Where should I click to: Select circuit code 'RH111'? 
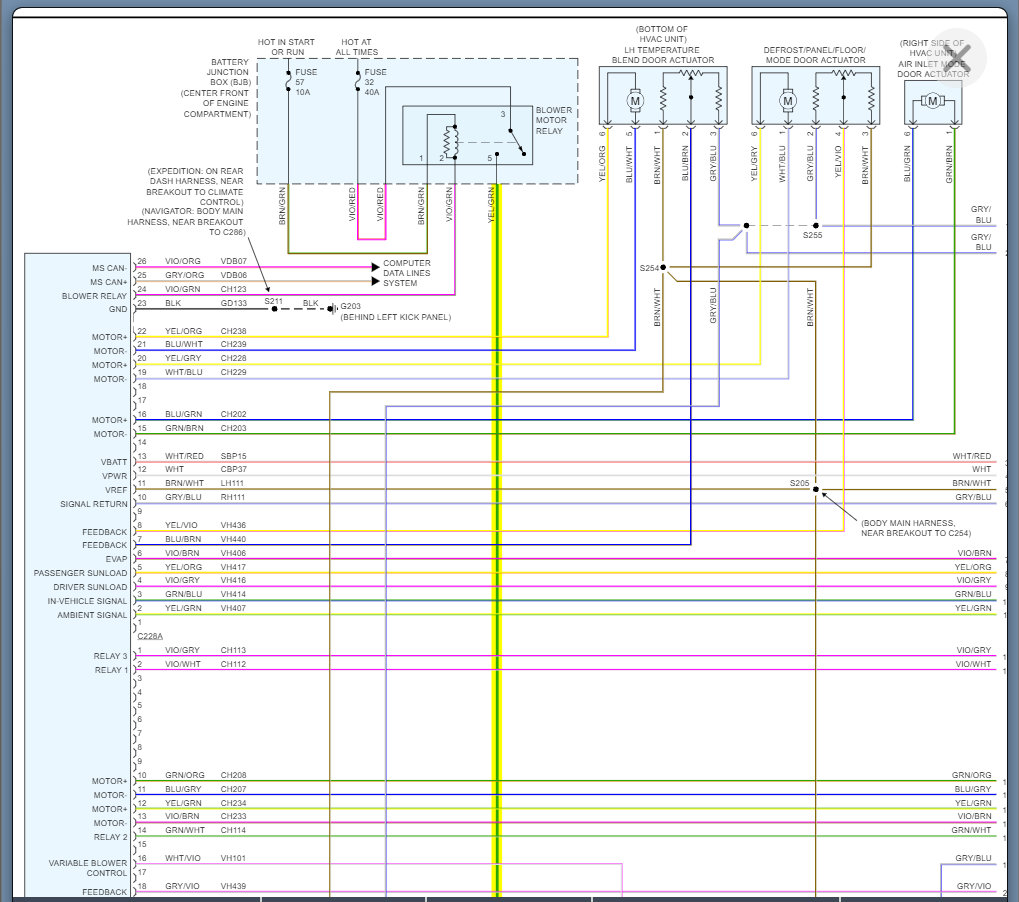click(x=233, y=497)
